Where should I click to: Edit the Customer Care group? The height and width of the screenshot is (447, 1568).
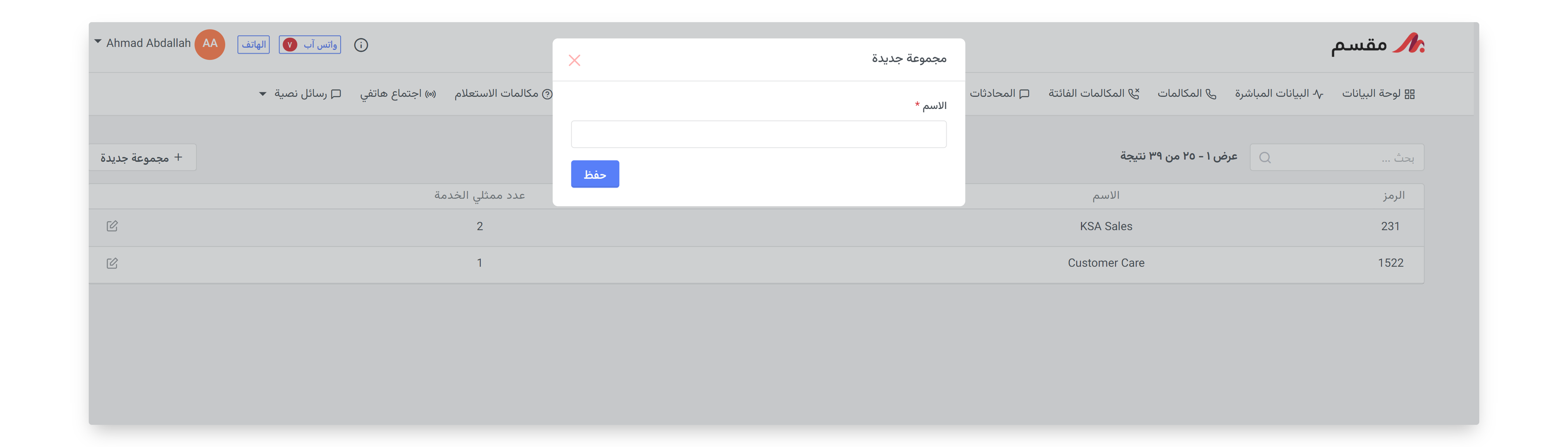click(x=112, y=263)
